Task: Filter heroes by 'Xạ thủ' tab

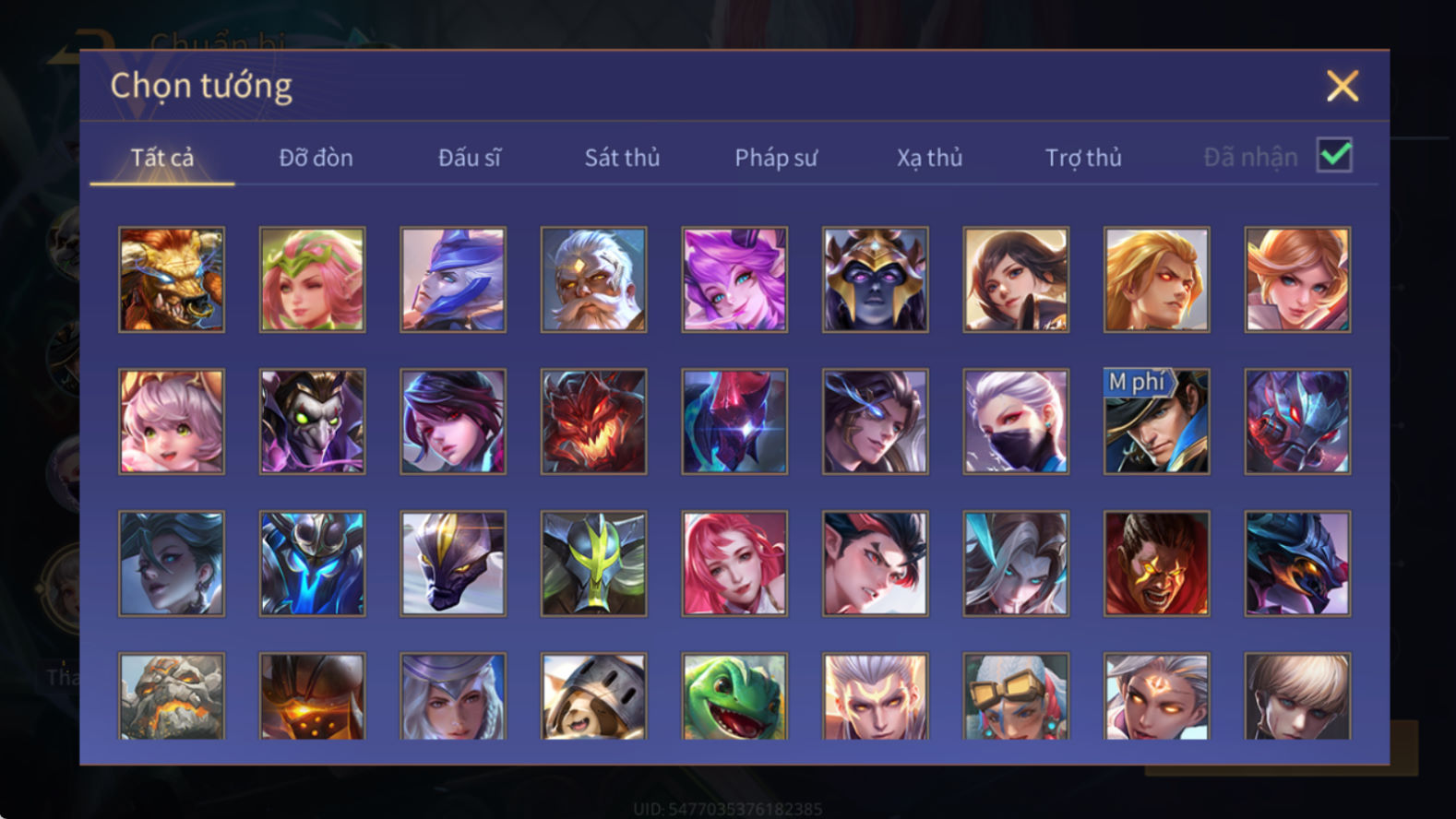Action: pos(929,158)
